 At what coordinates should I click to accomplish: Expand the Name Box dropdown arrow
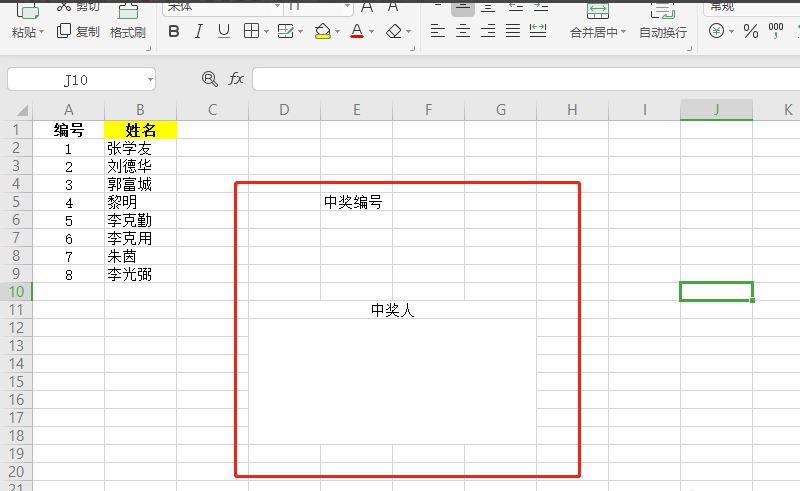click(149, 78)
